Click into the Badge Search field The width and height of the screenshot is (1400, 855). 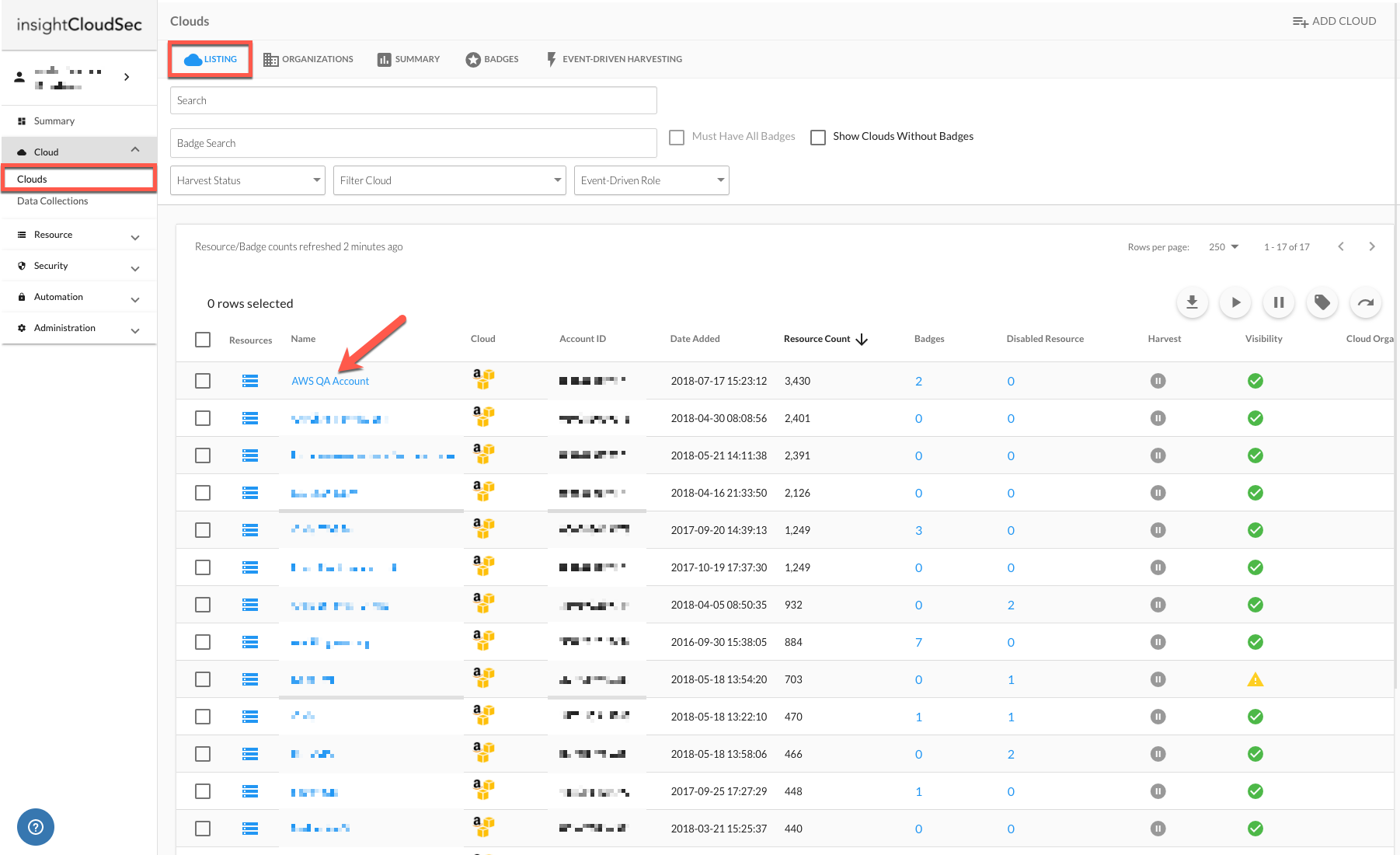413,143
